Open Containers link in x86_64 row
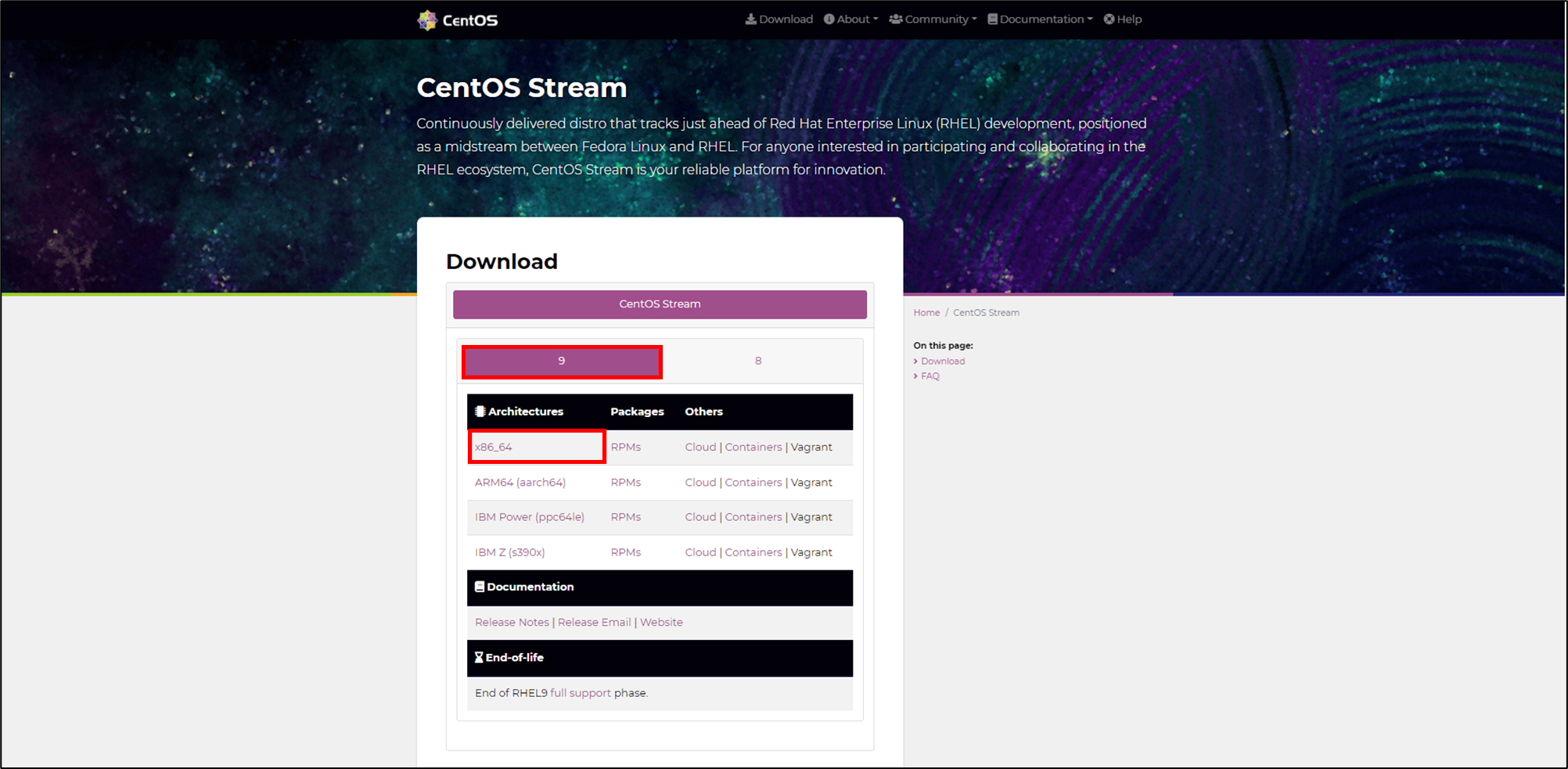The image size is (1568, 769). pos(753,447)
